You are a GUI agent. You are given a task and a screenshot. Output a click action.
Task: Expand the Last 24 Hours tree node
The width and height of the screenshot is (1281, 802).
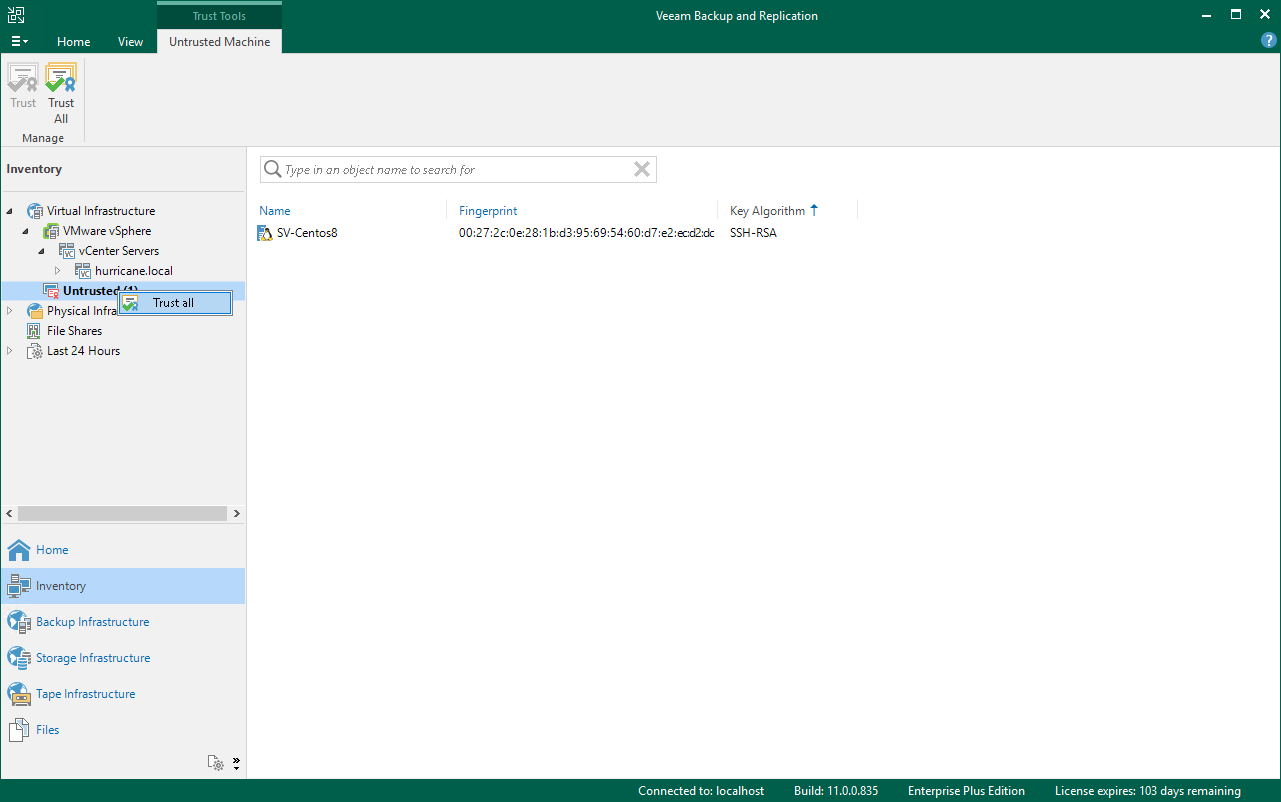pyautogui.click(x=10, y=351)
